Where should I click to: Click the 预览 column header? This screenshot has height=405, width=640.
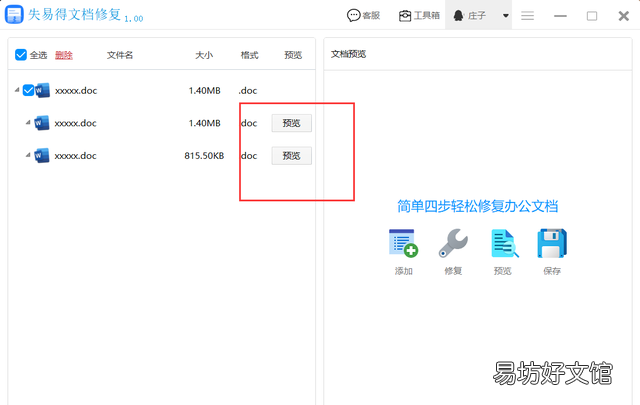[293, 55]
